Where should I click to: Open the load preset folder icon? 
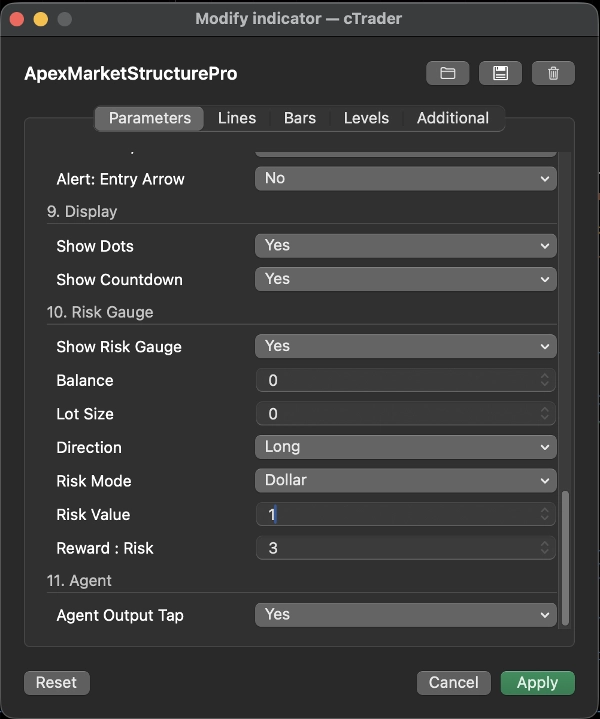pos(447,73)
